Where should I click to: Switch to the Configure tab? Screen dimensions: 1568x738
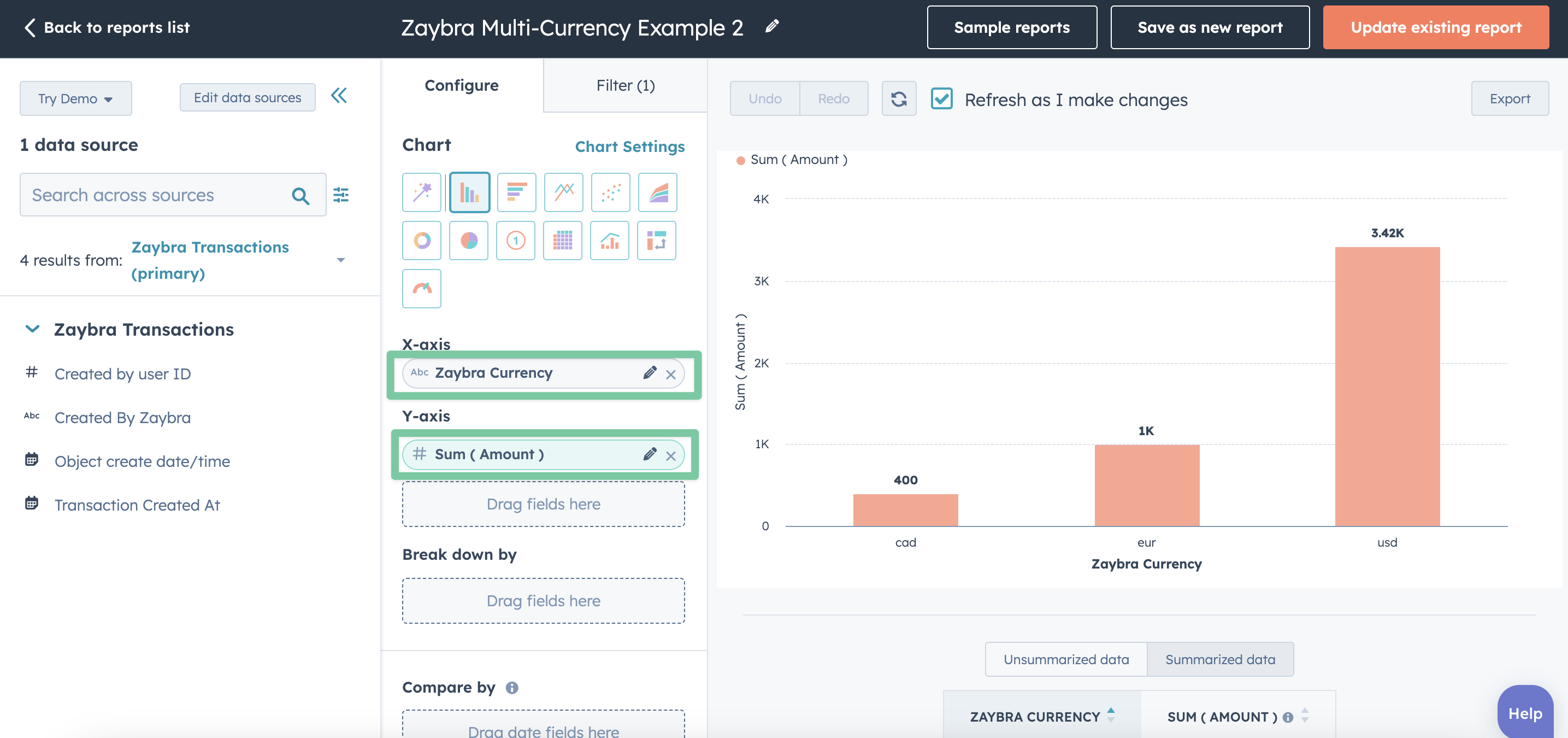[x=462, y=85]
